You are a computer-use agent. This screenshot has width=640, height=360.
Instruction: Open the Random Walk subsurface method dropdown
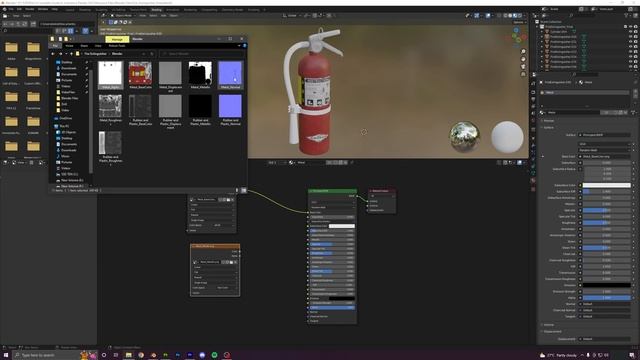604,150
